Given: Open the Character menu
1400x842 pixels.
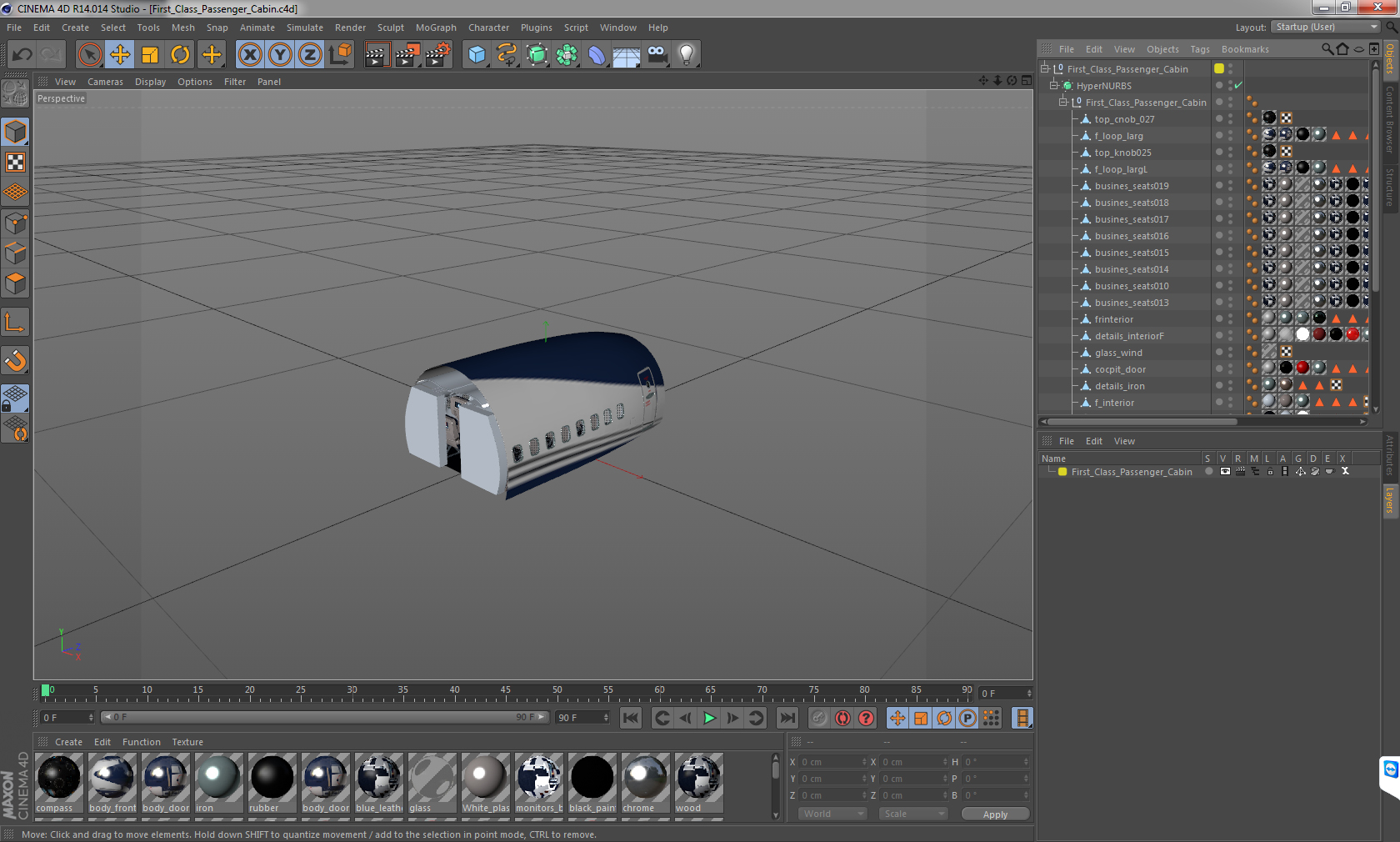Looking at the screenshot, I should click(x=488, y=28).
